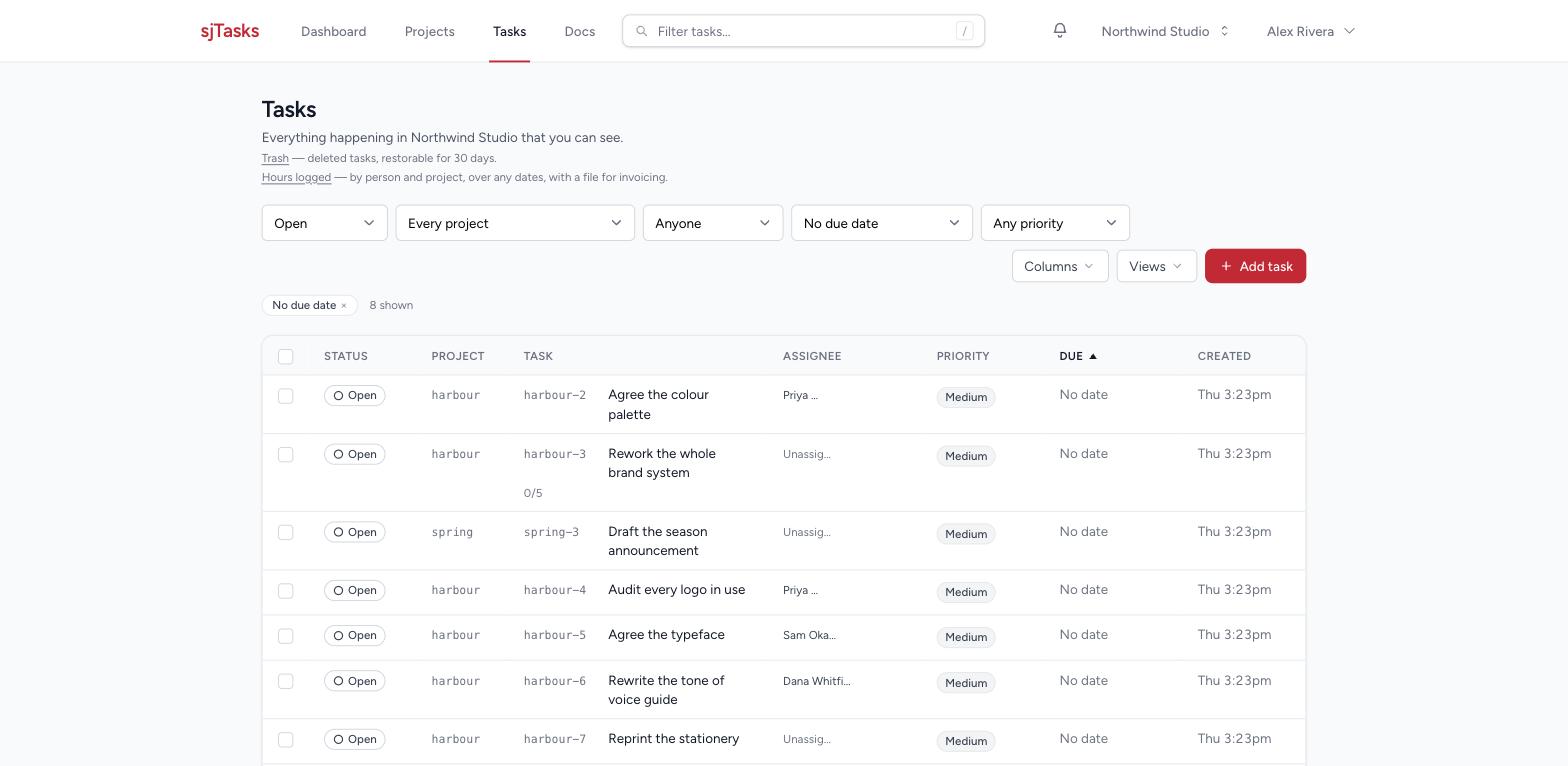Tick the checkbox for harbour-3
1568x766 pixels.
tap(286, 455)
